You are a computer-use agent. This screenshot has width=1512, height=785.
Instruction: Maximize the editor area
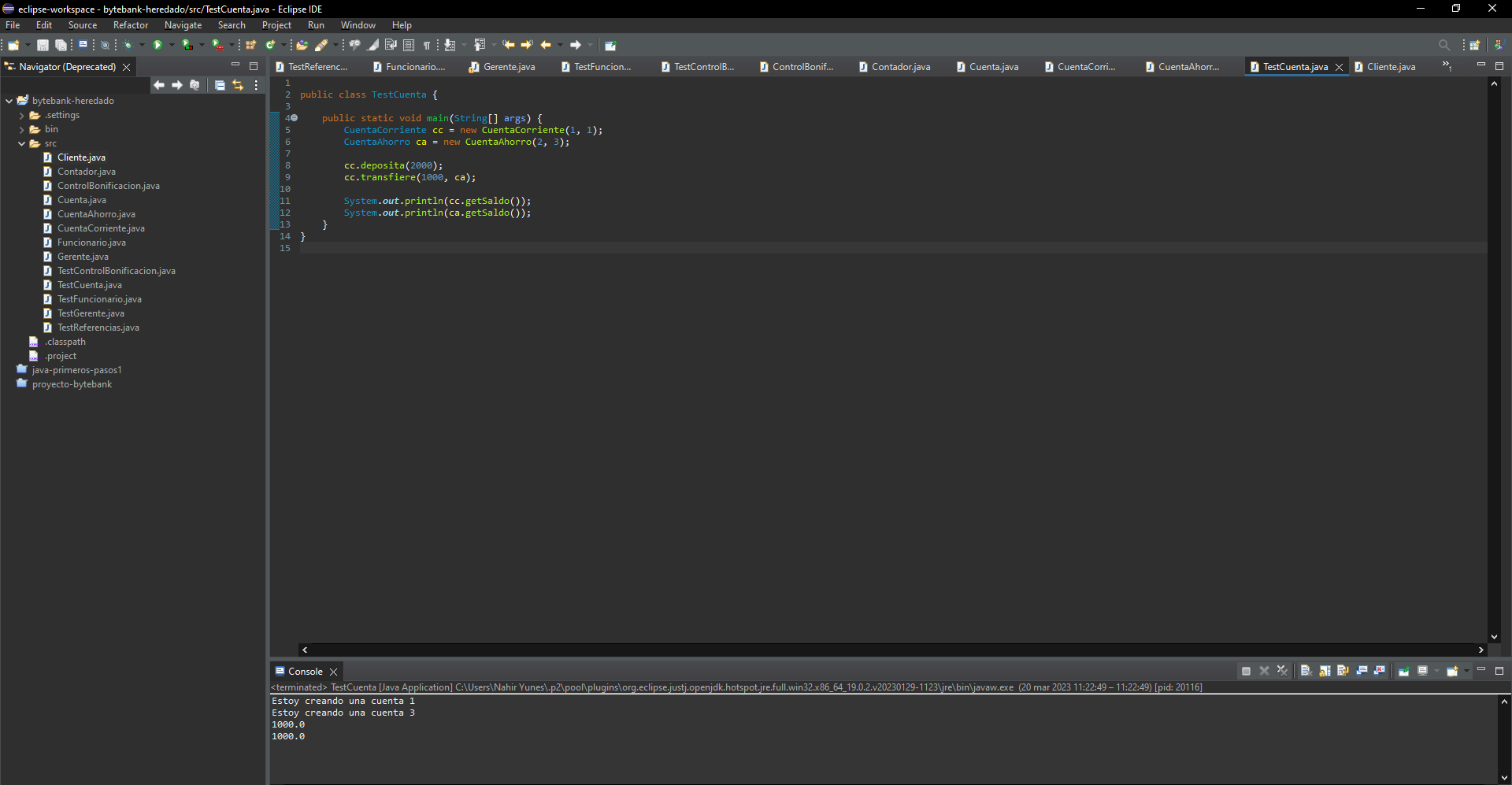[x=1499, y=66]
